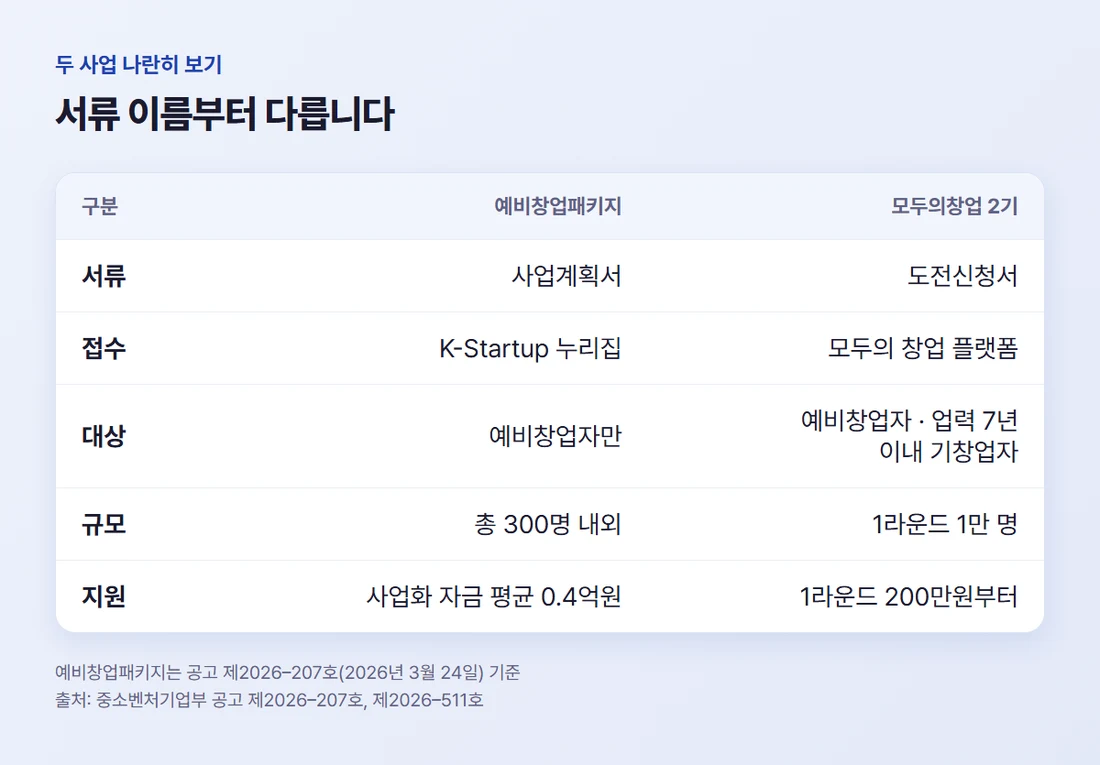Screen dimensions: 1100x765
Task: Click the '사업계획서' cell
Action: click(566, 276)
